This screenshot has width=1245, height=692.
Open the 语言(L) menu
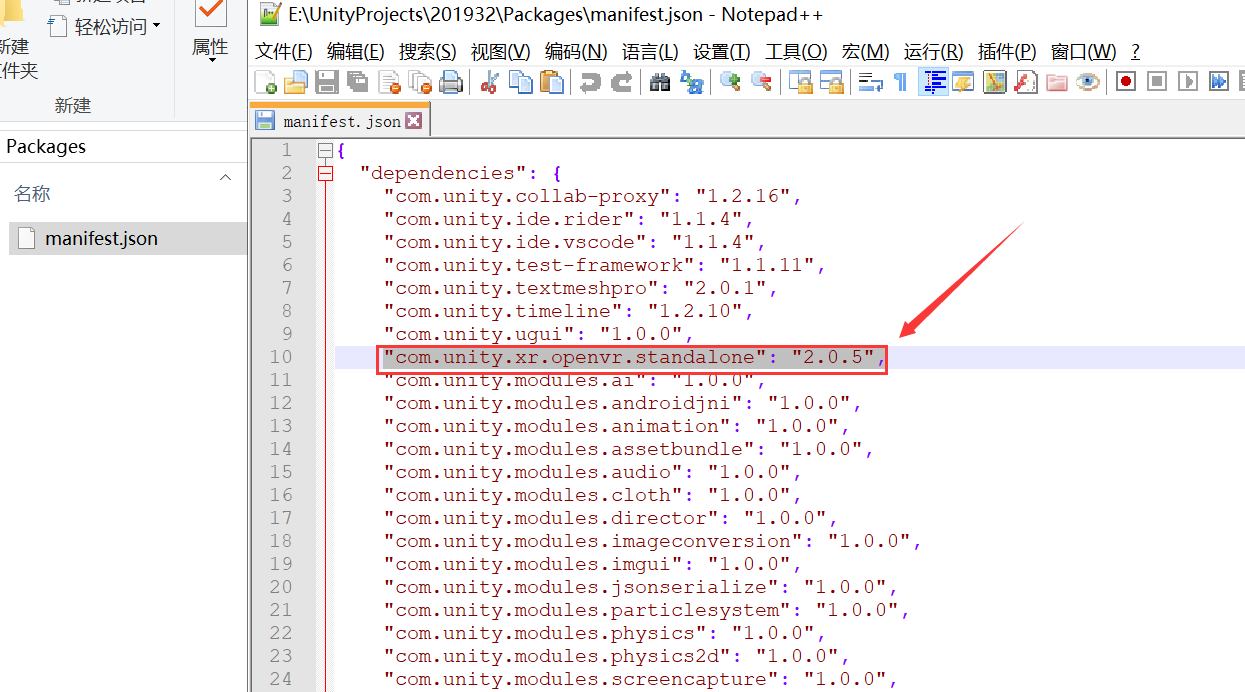pyautogui.click(x=650, y=51)
